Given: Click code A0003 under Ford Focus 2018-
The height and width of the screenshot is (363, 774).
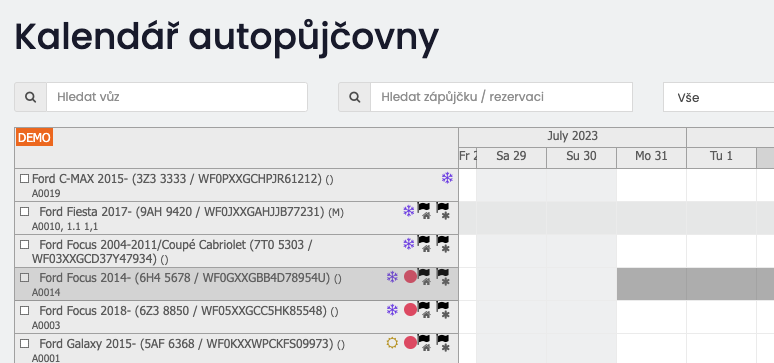Looking at the screenshot, I should point(46,325).
